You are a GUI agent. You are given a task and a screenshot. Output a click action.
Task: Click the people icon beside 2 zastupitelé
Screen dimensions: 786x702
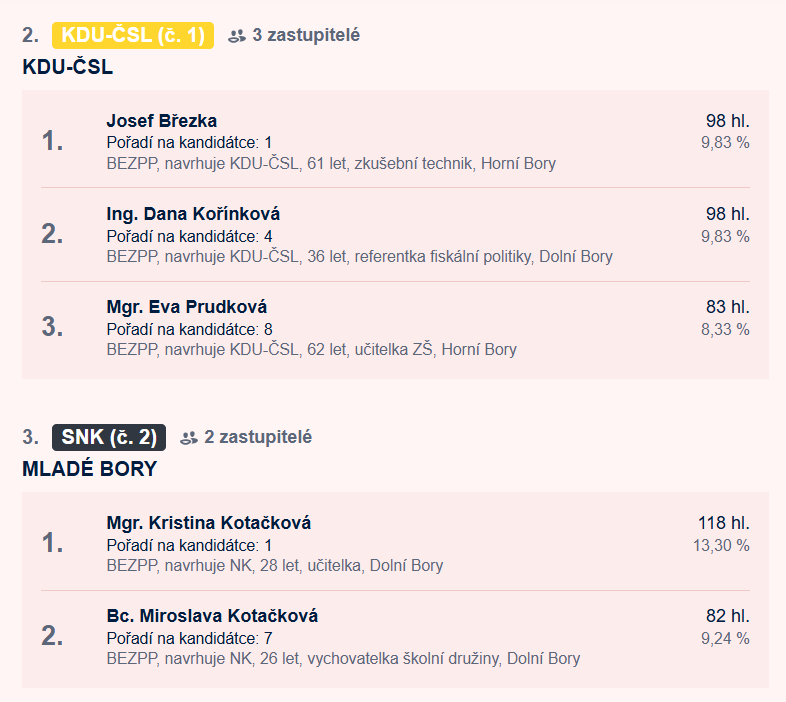pos(188,438)
